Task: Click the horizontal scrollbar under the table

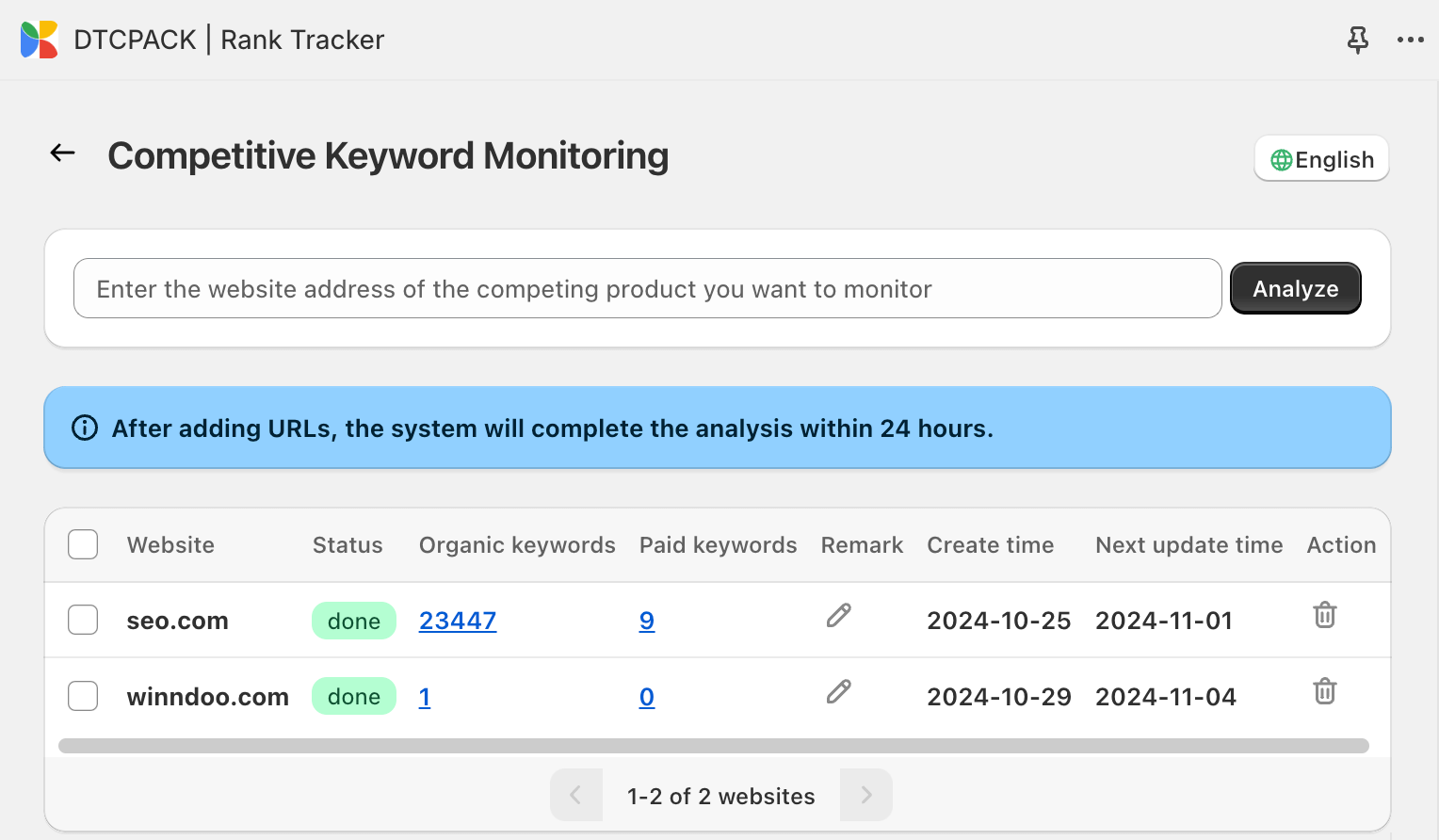Action: point(713,746)
